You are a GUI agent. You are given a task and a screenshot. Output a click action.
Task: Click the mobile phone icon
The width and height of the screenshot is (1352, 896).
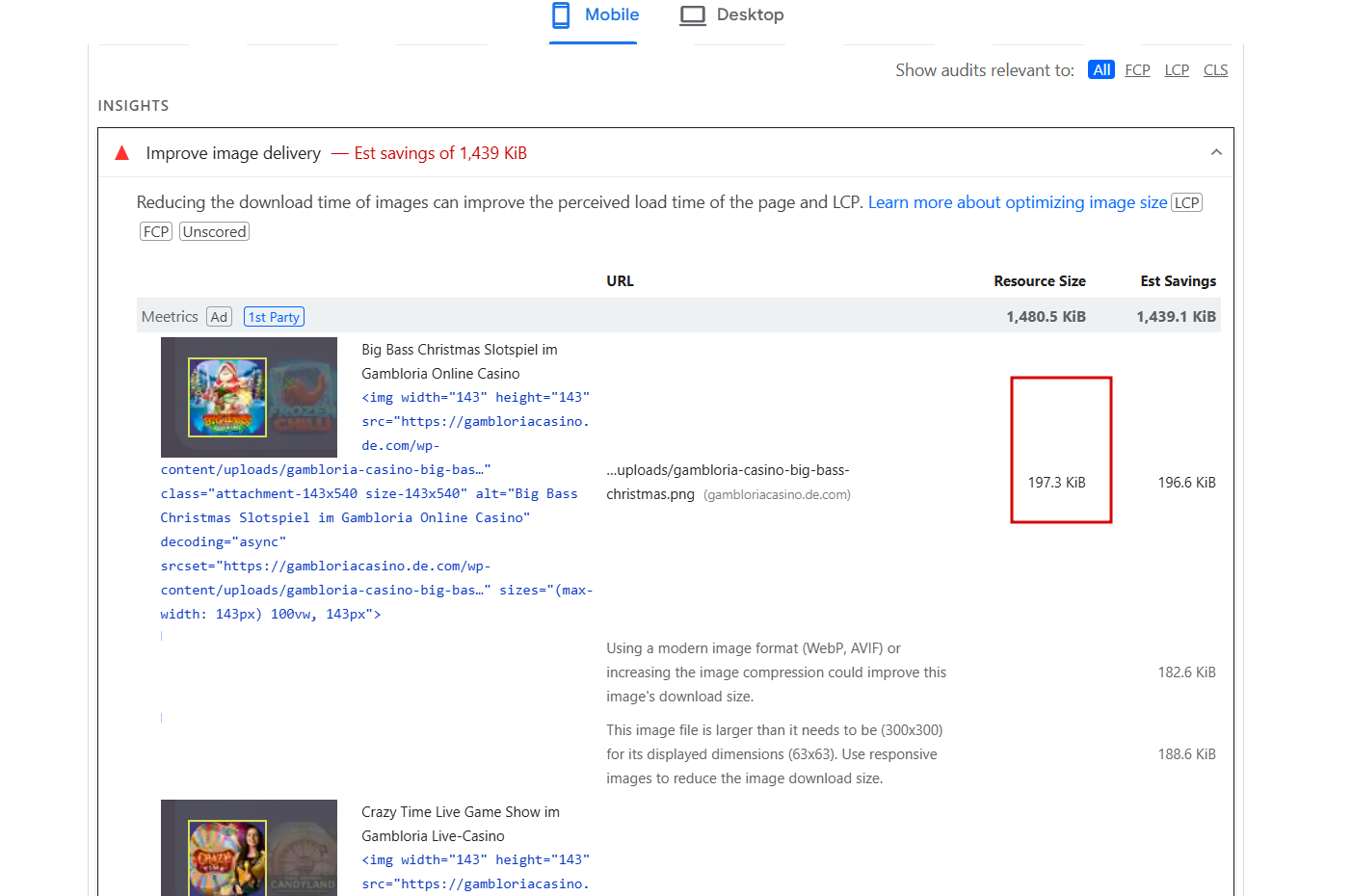[561, 15]
